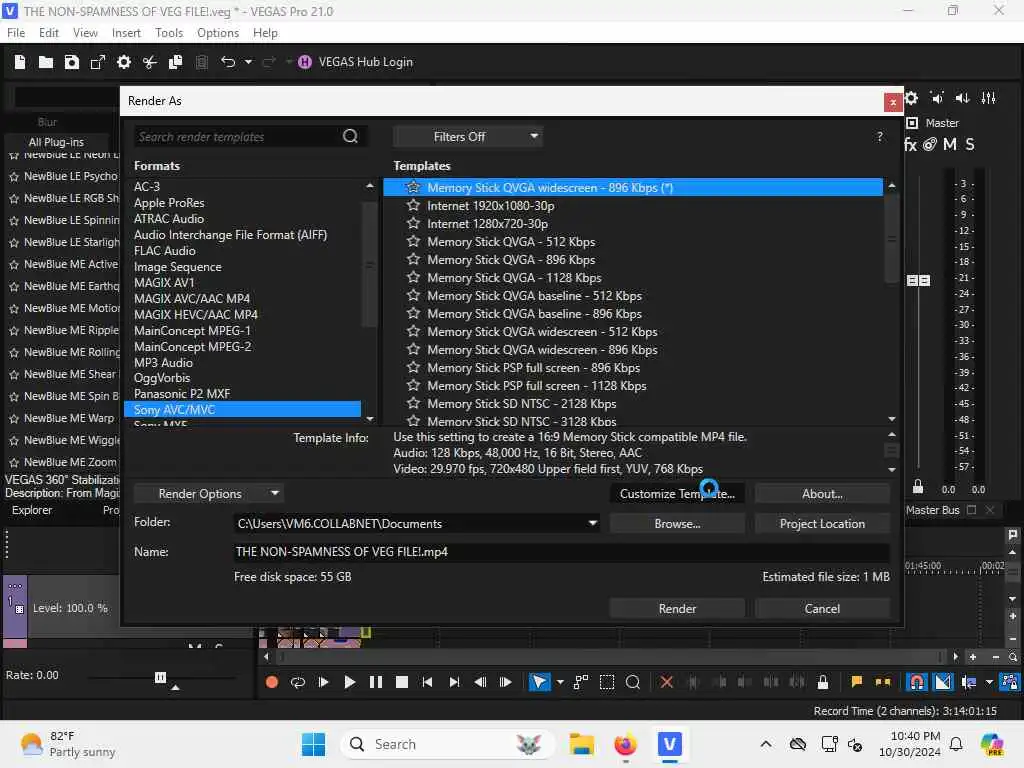Toggle favorite star for Memory Stick PSP full screen - 896 Kbps

413,368
